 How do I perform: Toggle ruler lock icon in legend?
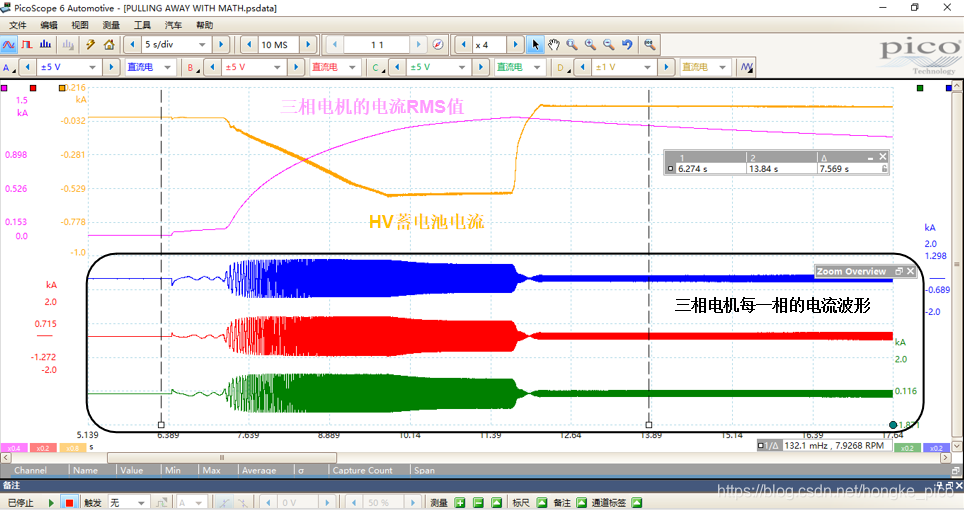[x=884, y=168]
